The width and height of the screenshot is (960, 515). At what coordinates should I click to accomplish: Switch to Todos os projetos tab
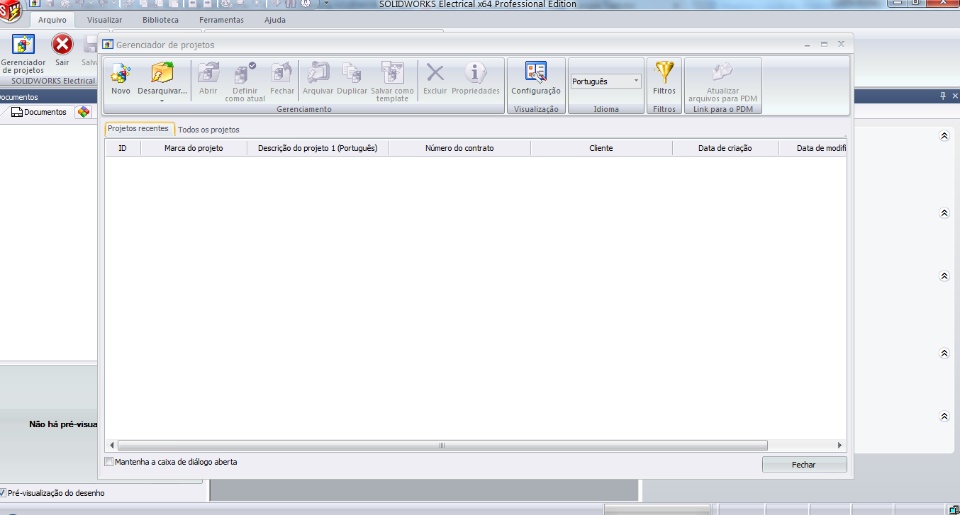(x=209, y=130)
